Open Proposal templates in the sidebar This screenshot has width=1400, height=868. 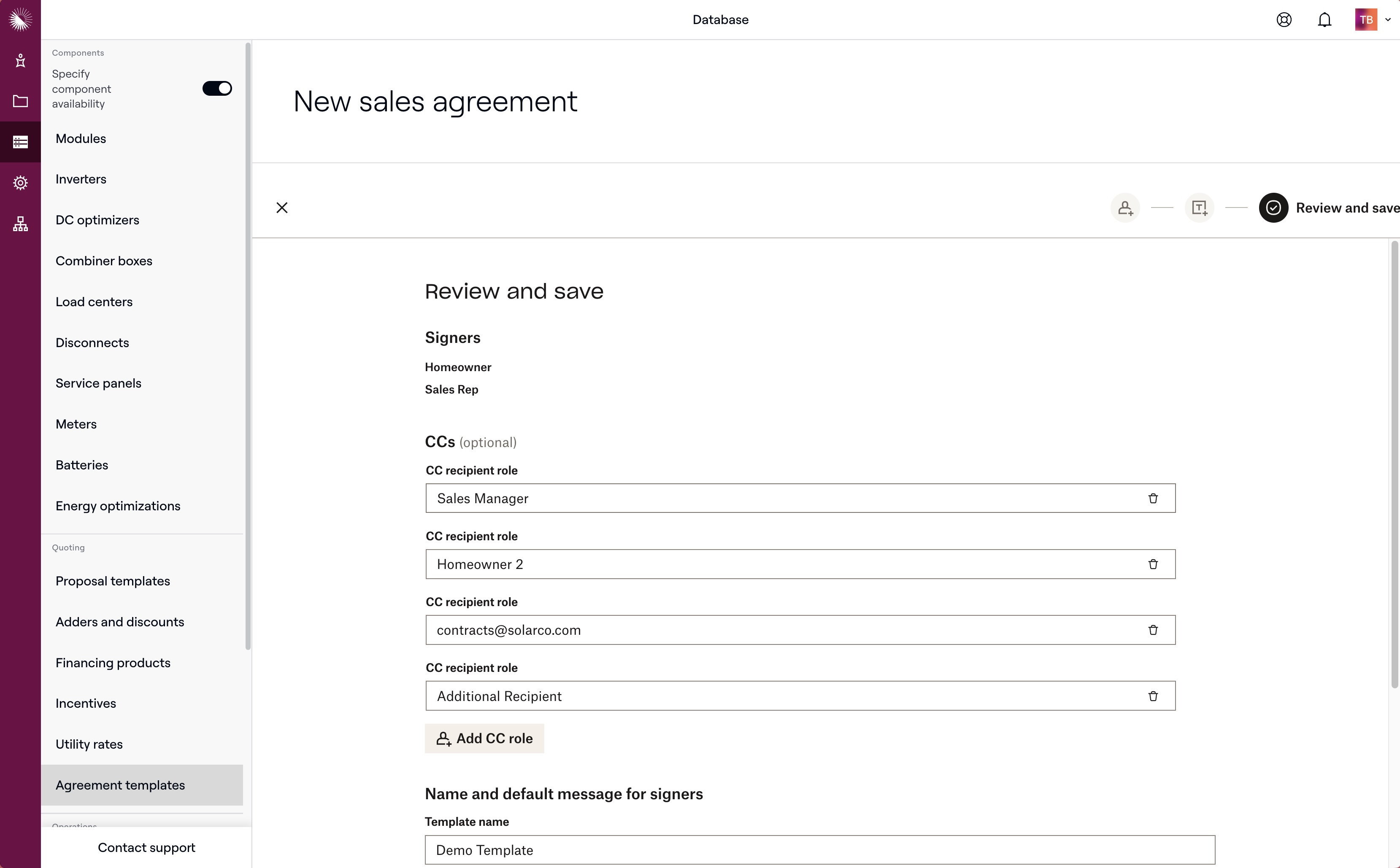(x=113, y=581)
